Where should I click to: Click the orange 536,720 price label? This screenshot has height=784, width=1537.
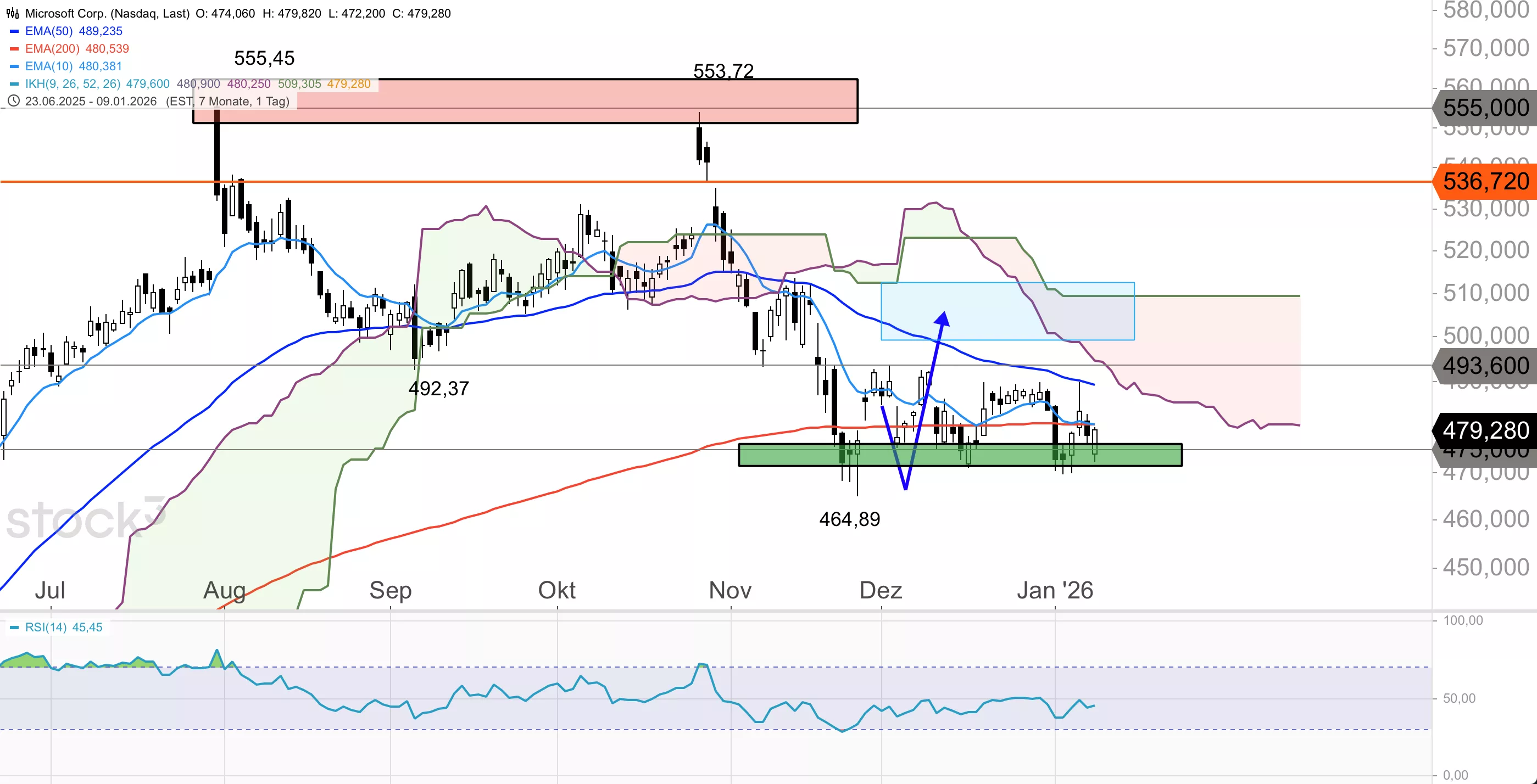tap(1485, 181)
